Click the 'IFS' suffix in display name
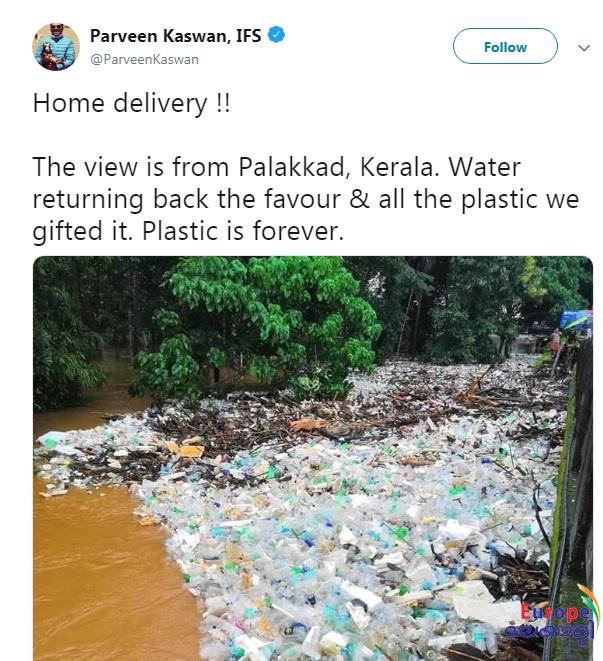Image resolution: width=603 pixels, height=661 pixels. (x=248, y=36)
